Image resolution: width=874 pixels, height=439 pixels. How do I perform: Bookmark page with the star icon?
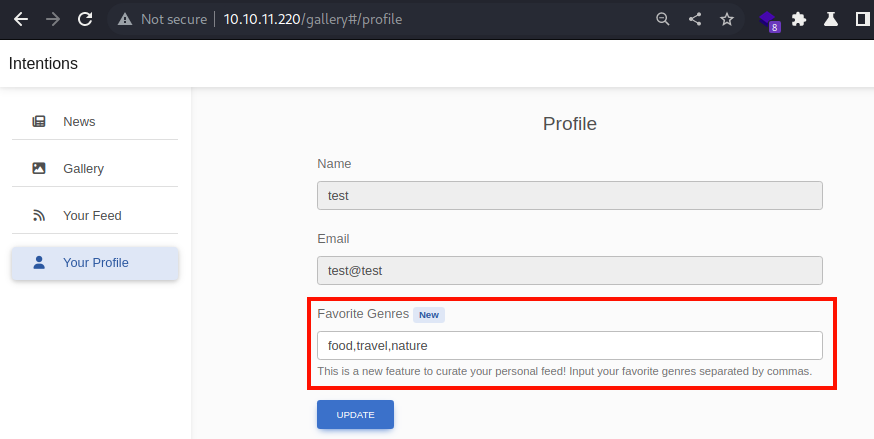[x=726, y=19]
